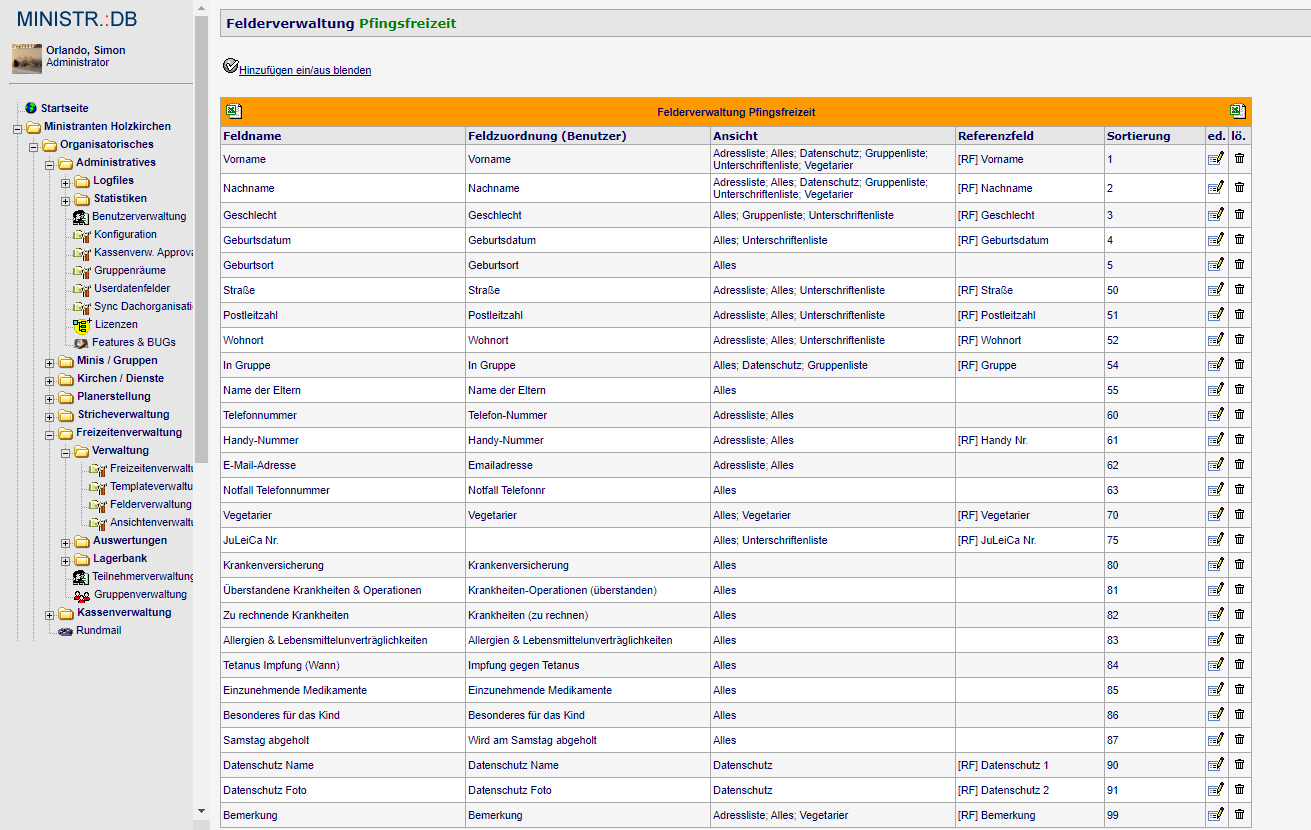This screenshot has height=830, width=1311.
Task: Edit the Geburtsort field row
Action: point(1216,264)
